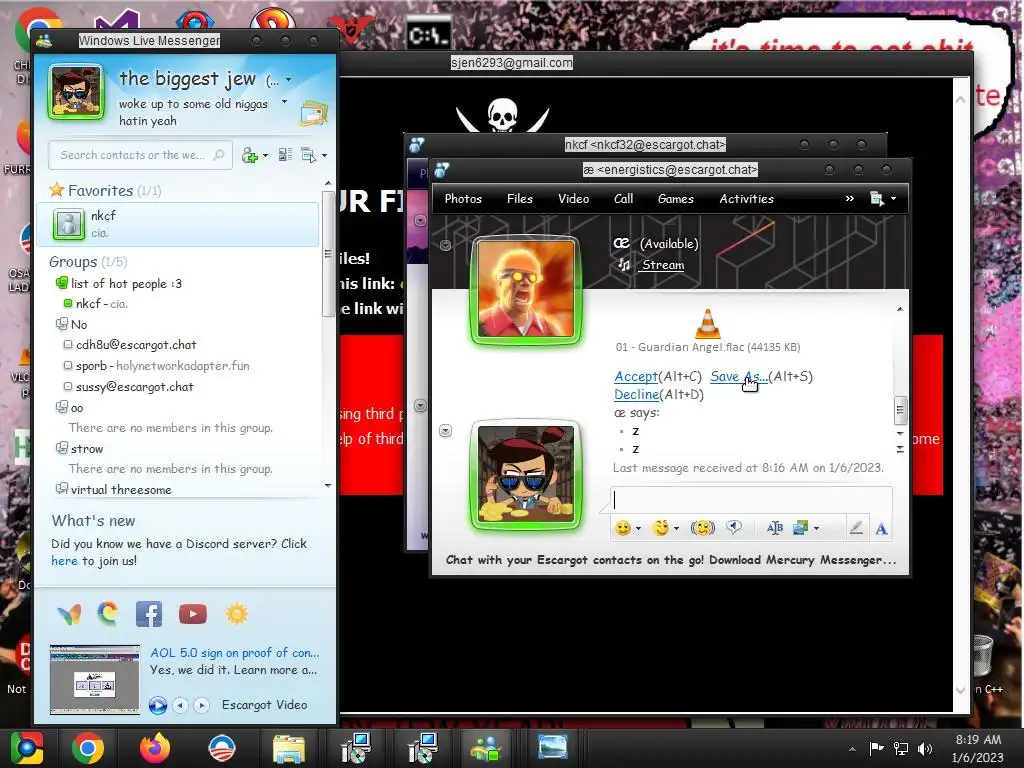Viewport: 1024px width, 768px height.
Task: Click the add contact icon in Messenger
Action: pyautogui.click(x=249, y=155)
